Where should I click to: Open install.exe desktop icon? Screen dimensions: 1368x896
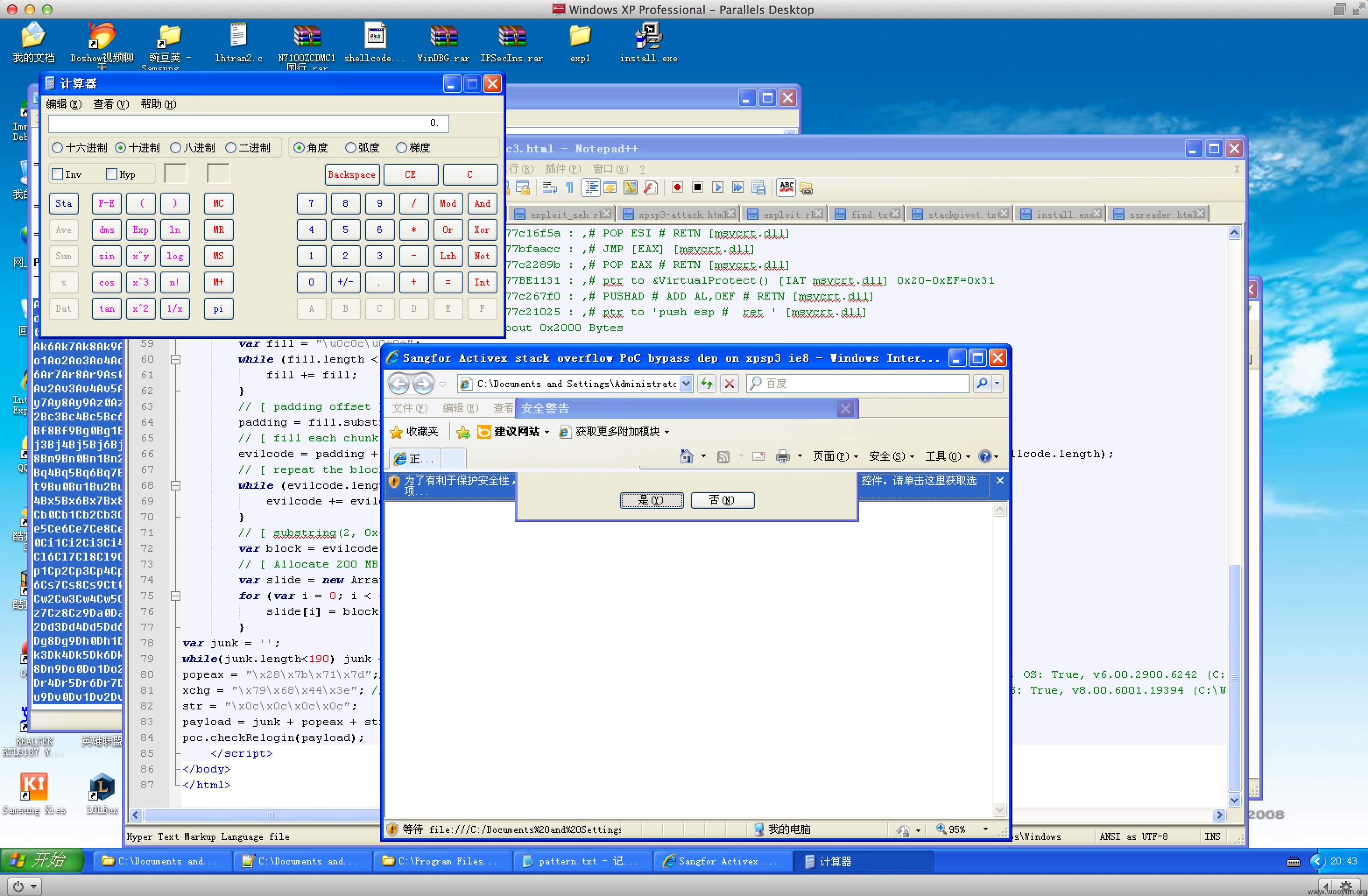pyautogui.click(x=649, y=44)
